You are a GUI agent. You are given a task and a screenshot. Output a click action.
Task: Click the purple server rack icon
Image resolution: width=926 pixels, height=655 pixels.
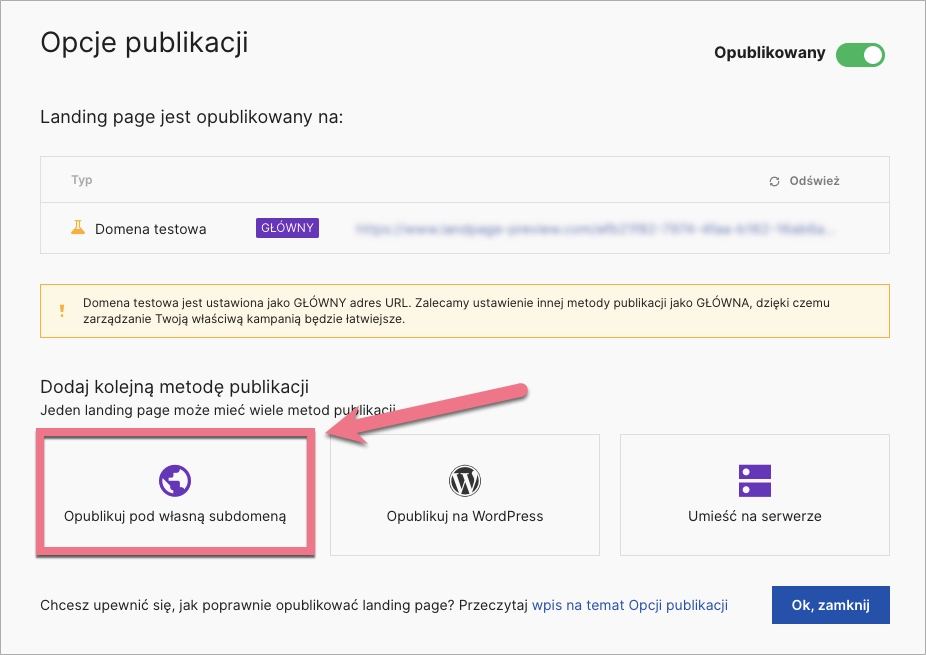point(755,481)
